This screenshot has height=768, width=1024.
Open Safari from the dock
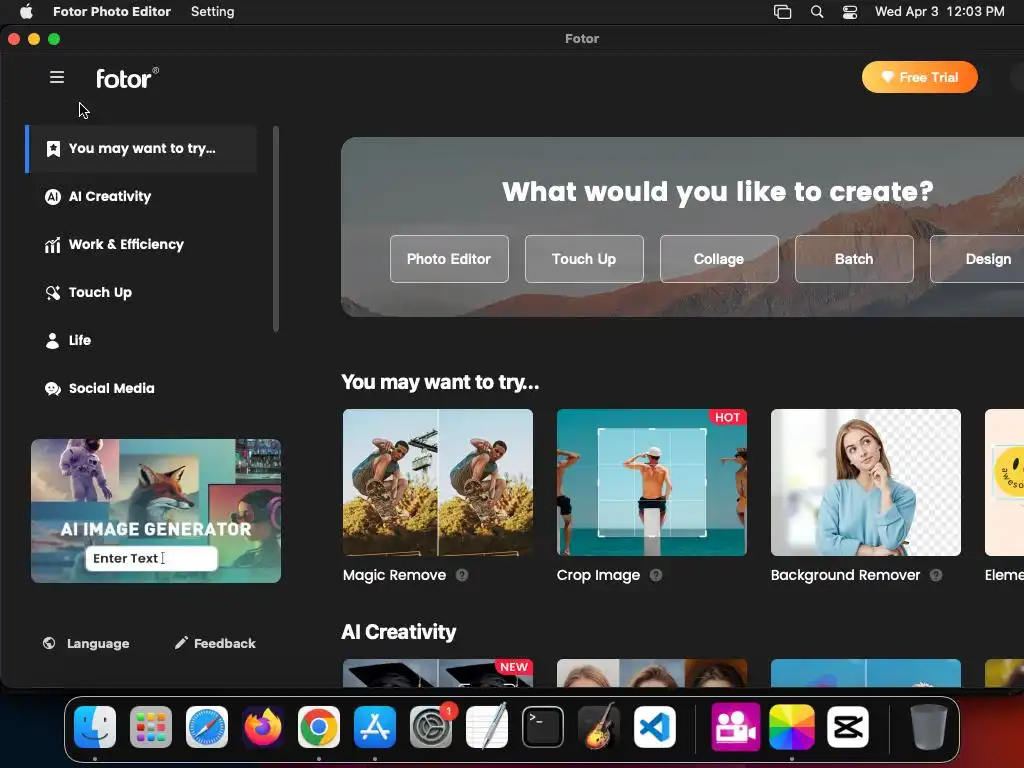click(207, 727)
